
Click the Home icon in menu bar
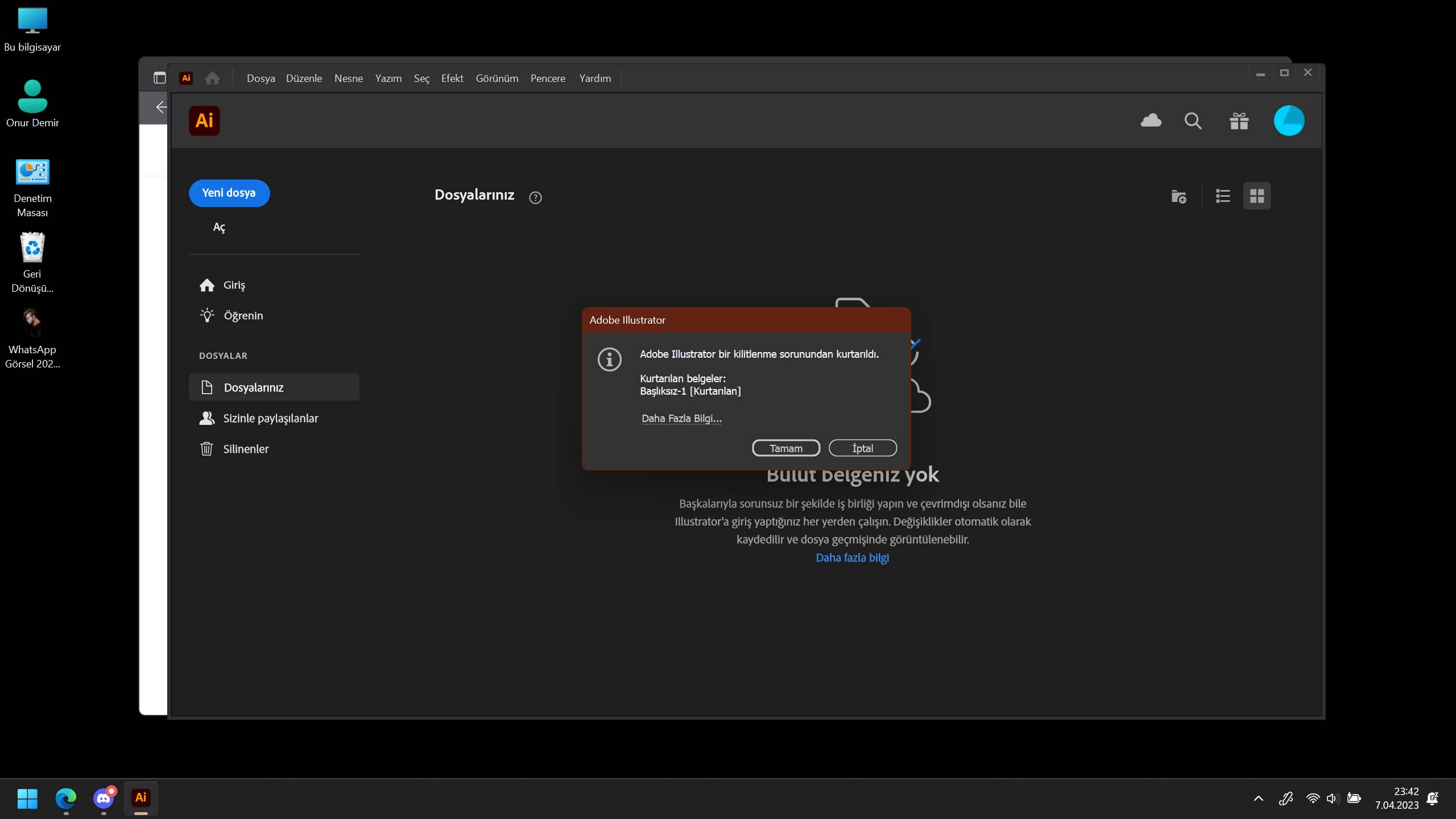point(212,78)
